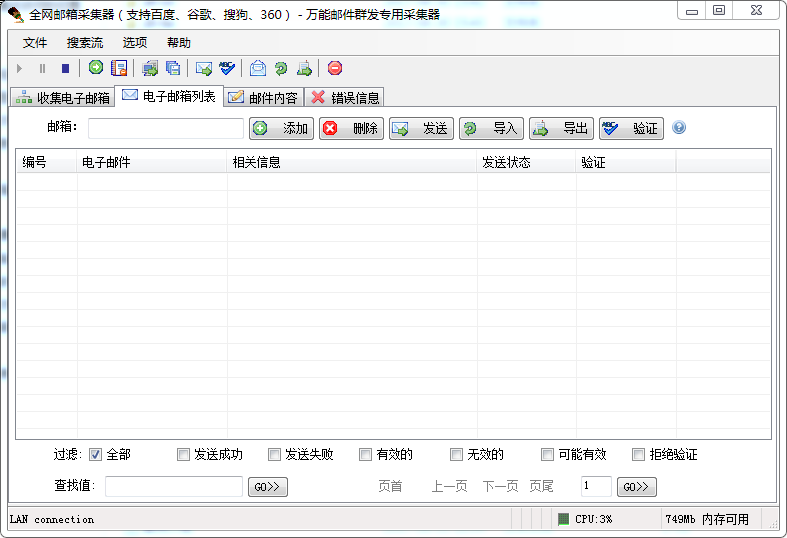Click the ABC checkmark verify toolbar icon

point(227,68)
